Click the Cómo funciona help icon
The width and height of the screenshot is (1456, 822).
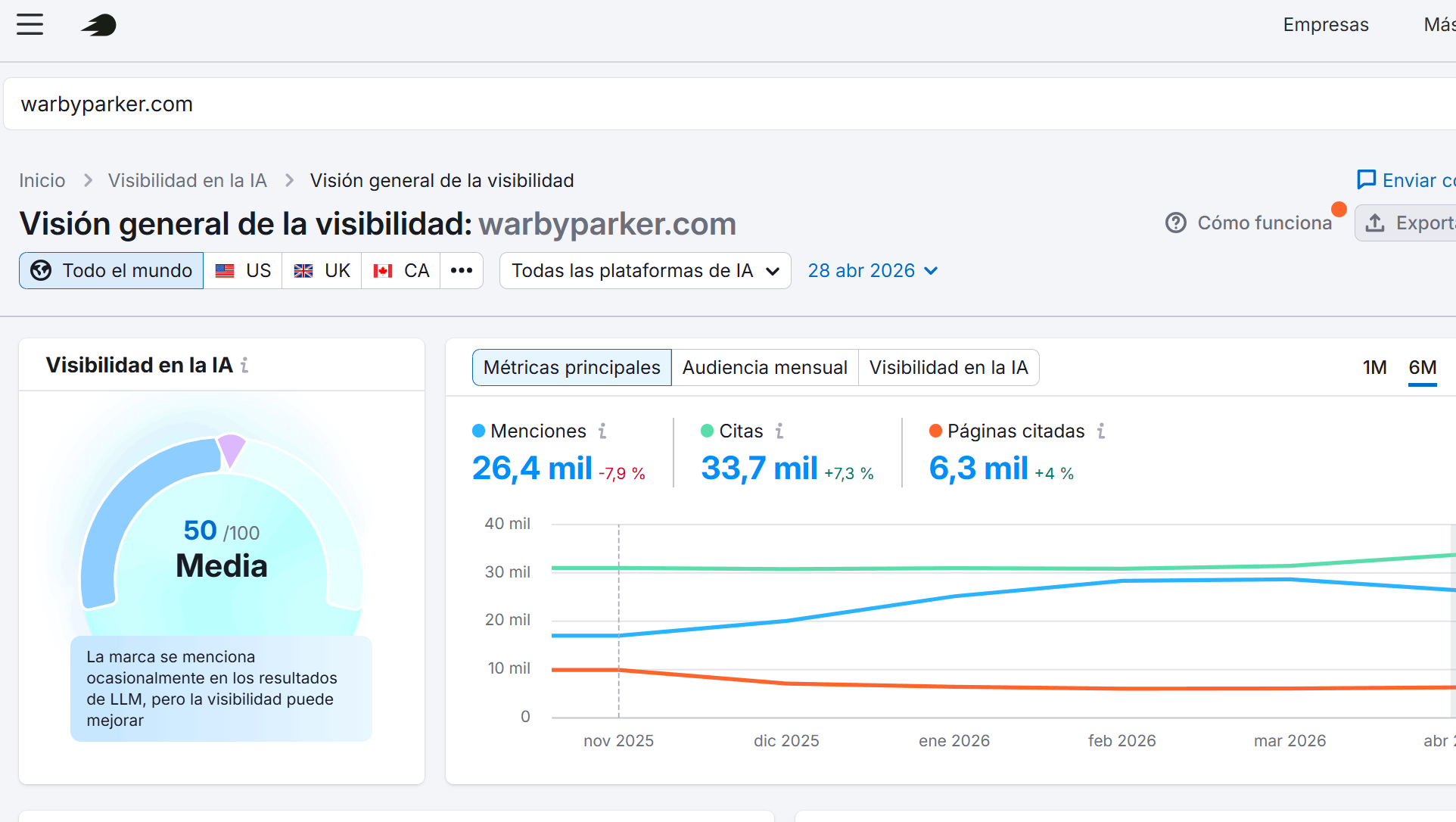tap(1176, 223)
